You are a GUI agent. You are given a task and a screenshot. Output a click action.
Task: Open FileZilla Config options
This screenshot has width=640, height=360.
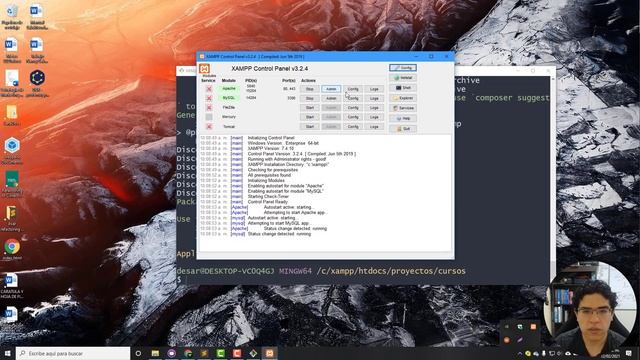353,107
